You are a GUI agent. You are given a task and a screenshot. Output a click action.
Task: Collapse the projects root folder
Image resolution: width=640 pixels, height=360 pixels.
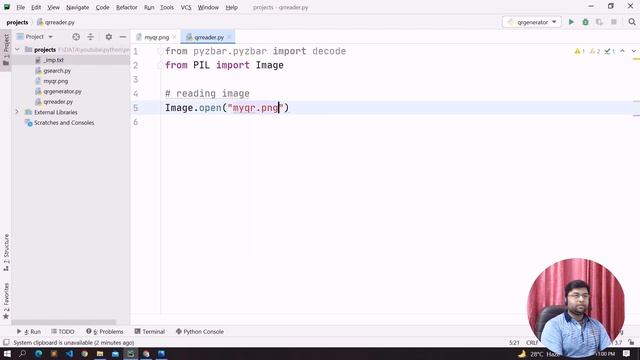[17, 49]
